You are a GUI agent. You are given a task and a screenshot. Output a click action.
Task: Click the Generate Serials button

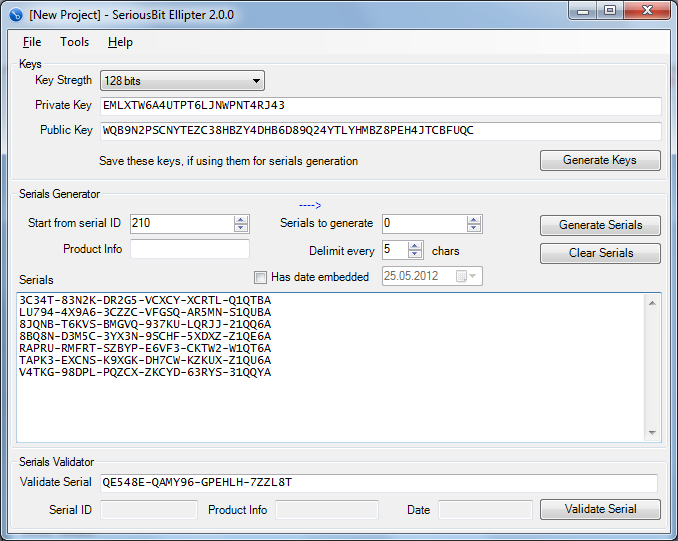pos(600,225)
